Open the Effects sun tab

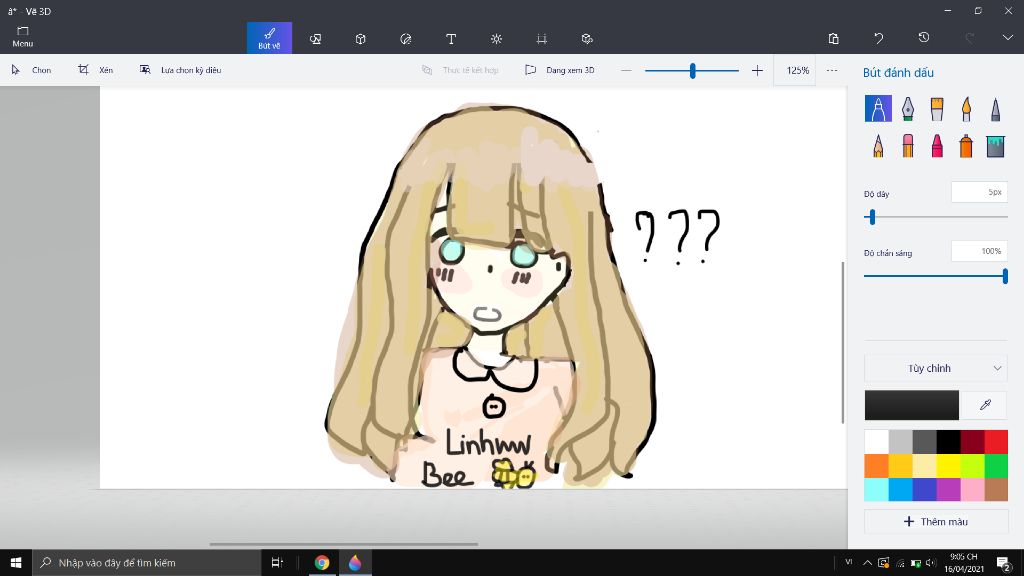tap(496, 39)
